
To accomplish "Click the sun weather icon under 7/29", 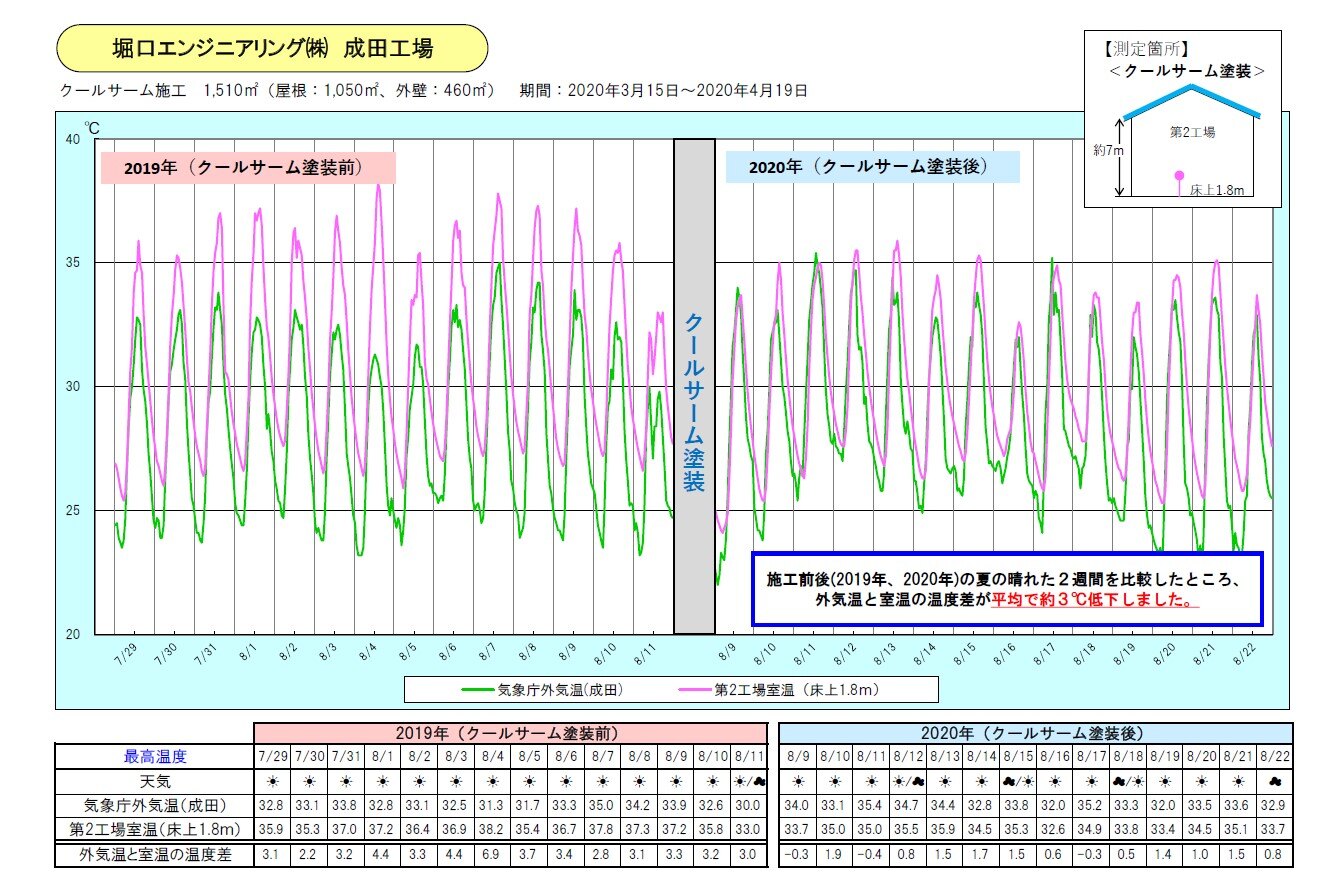I will coord(272,781).
